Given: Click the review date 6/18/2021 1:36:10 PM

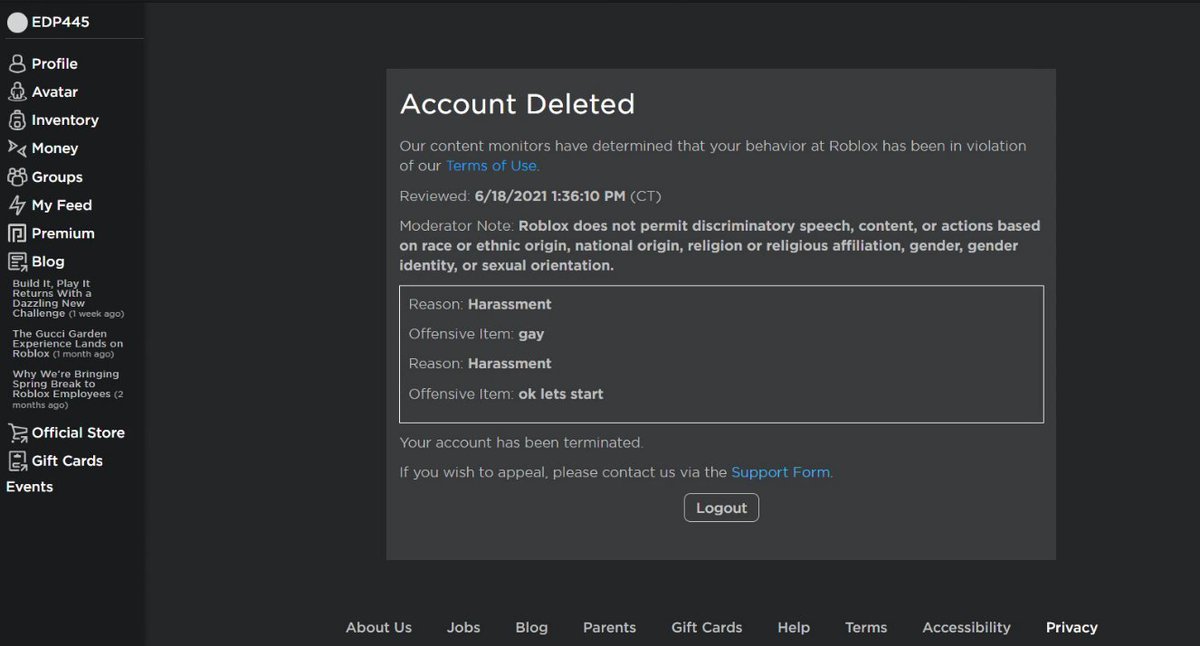Looking at the screenshot, I should tap(549, 196).
